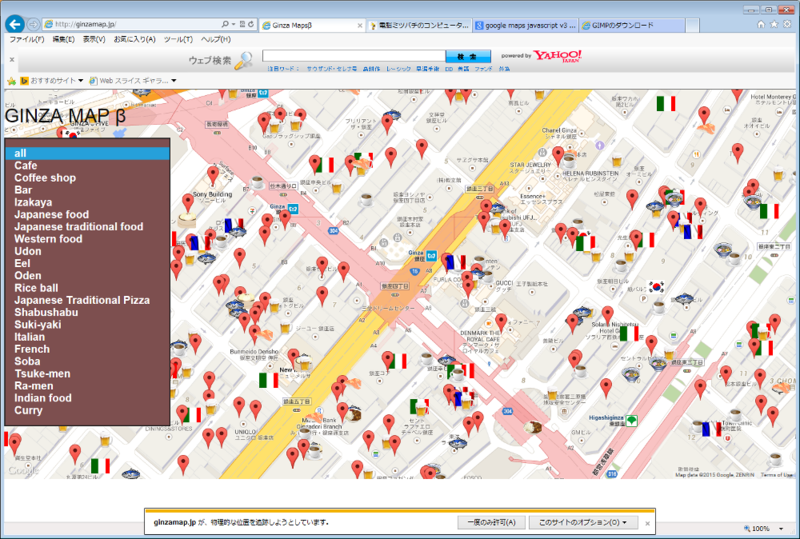This screenshot has width=800, height=539.
Task: Close the Ginza Mapsβ tab
Action: (360, 26)
